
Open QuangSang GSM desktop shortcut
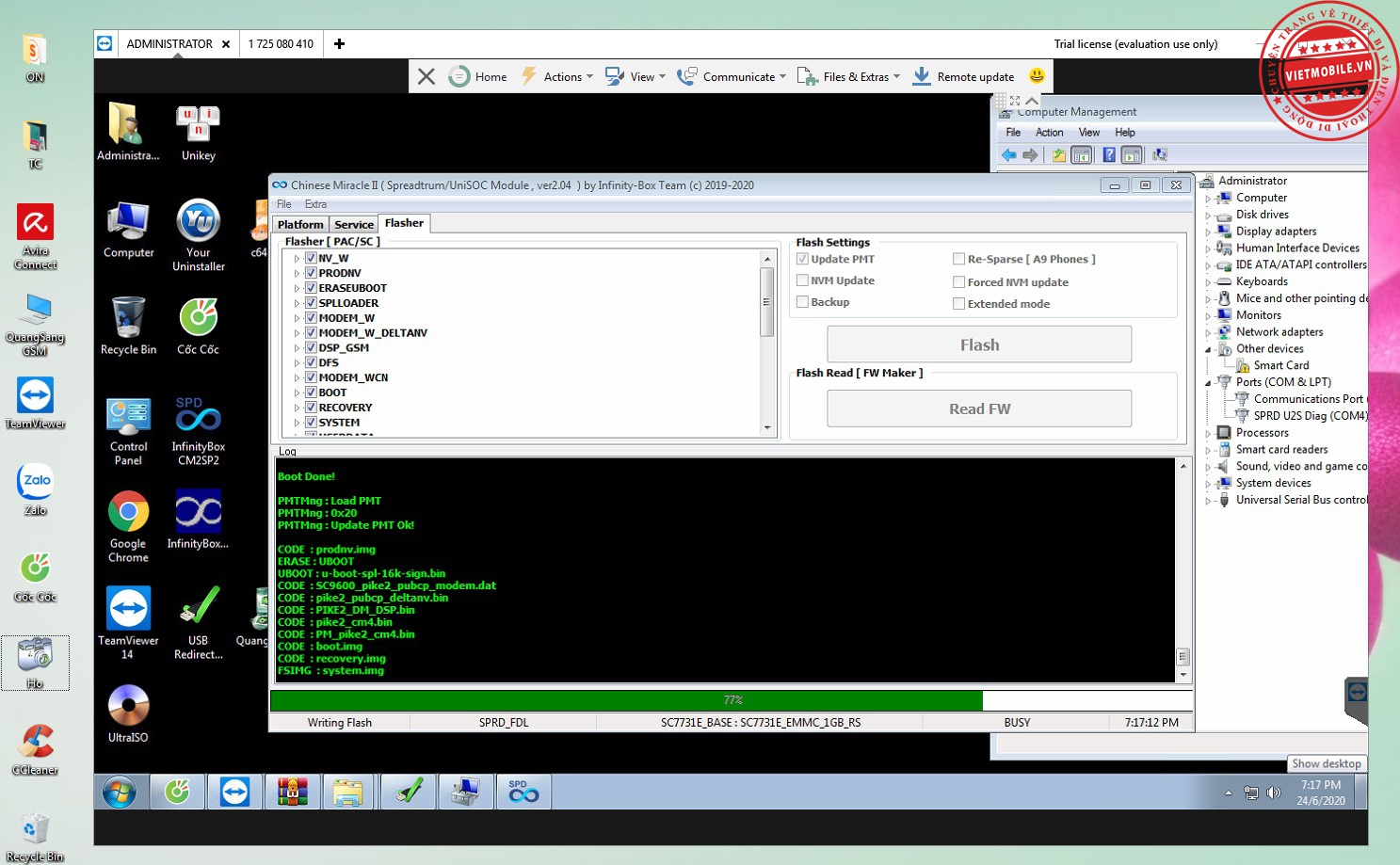tap(35, 325)
